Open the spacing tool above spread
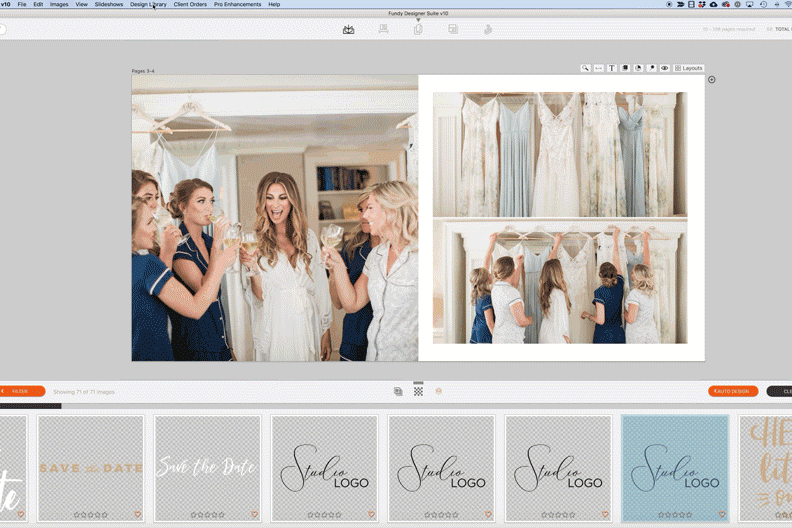 tap(599, 68)
